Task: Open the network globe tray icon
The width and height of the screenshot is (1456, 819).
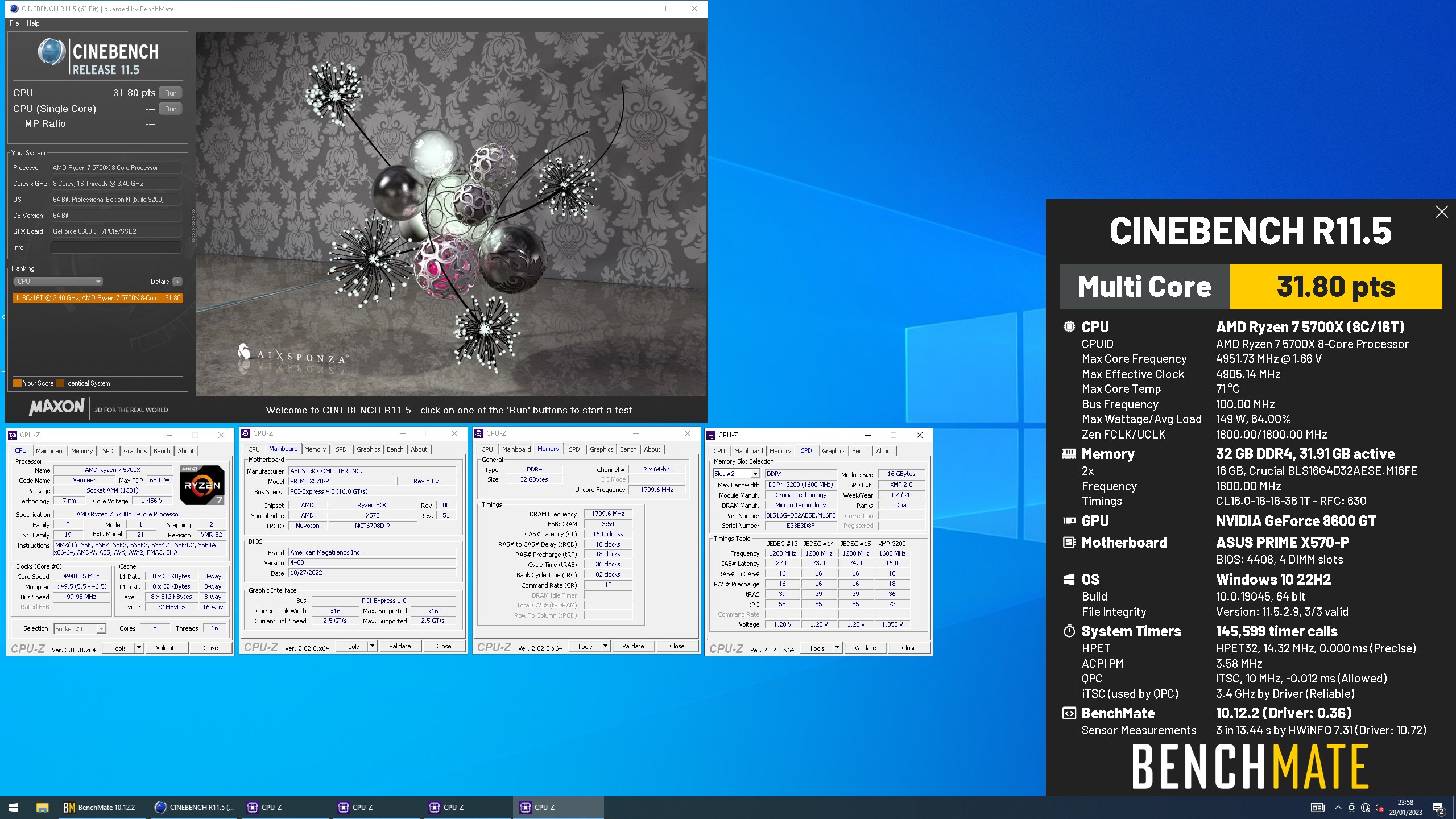Action: pos(1366,808)
